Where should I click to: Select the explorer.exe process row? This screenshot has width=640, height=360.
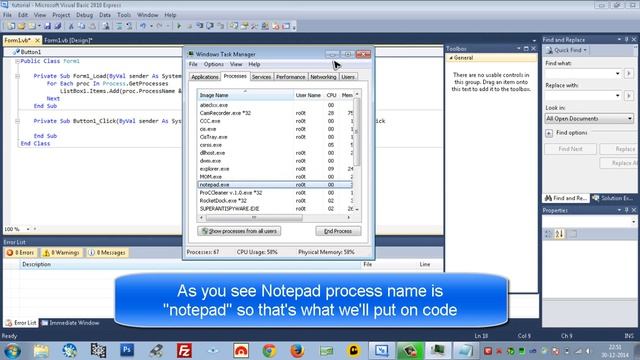coord(275,169)
